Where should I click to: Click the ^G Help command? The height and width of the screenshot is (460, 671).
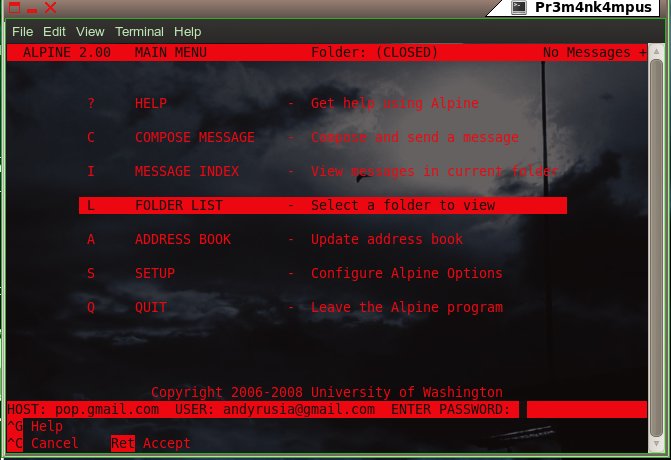coord(35,426)
